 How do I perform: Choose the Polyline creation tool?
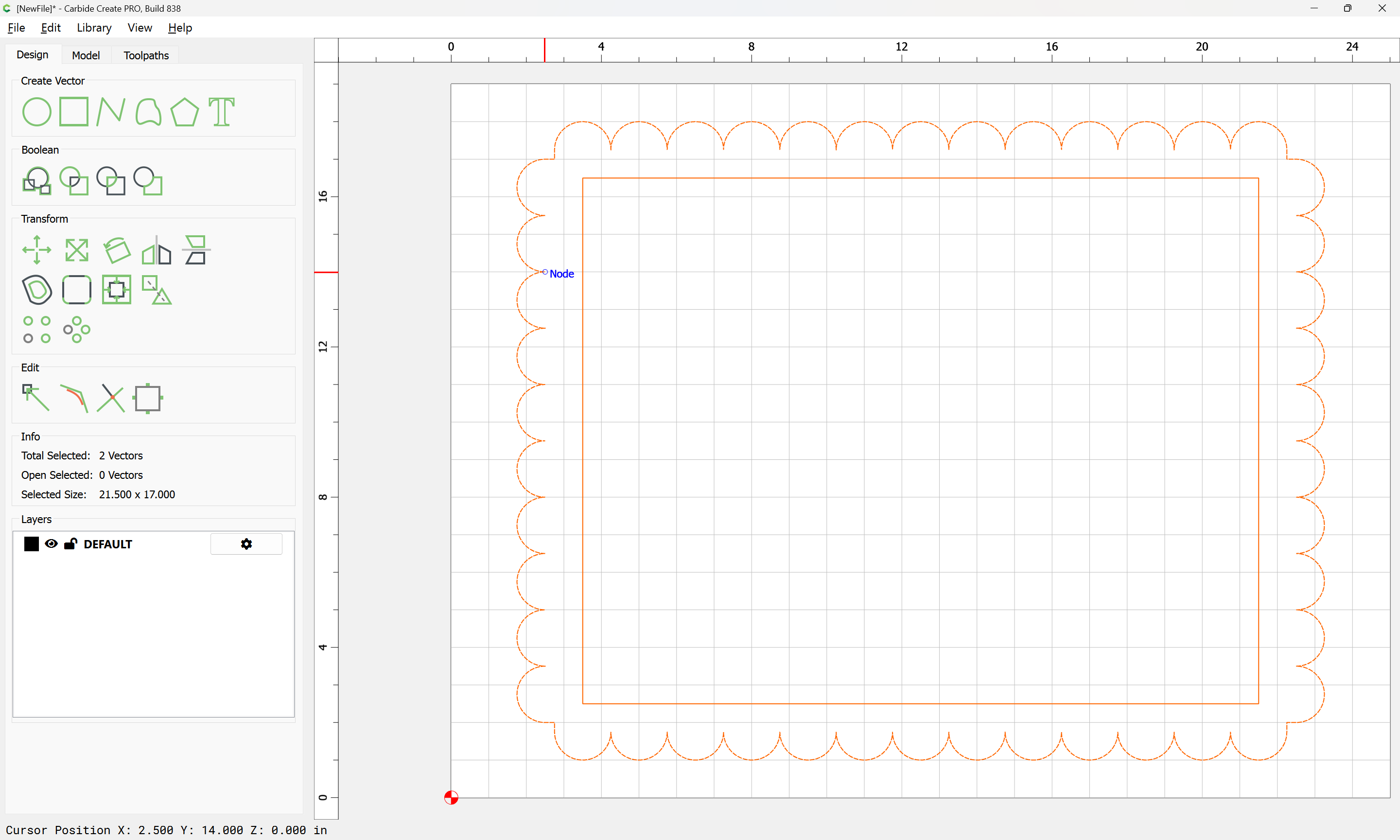[x=111, y=111]
